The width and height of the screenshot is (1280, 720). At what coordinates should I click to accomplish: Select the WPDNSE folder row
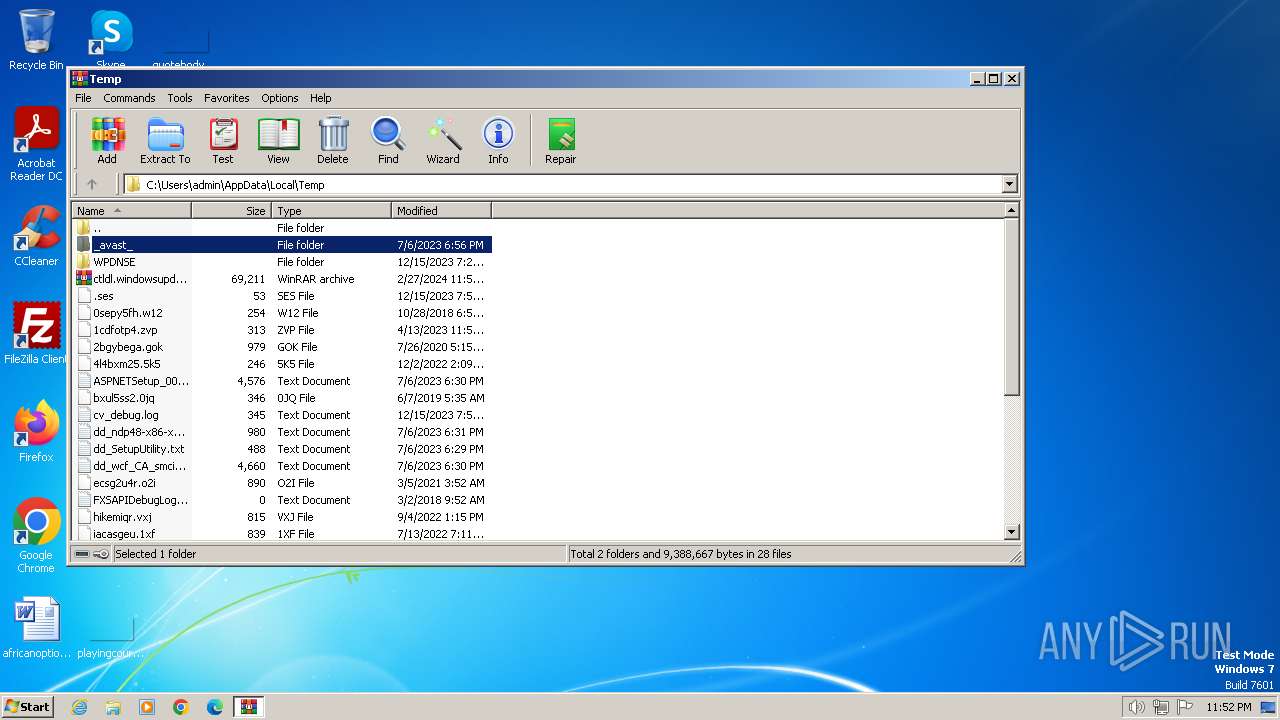[x=282, y=262]
